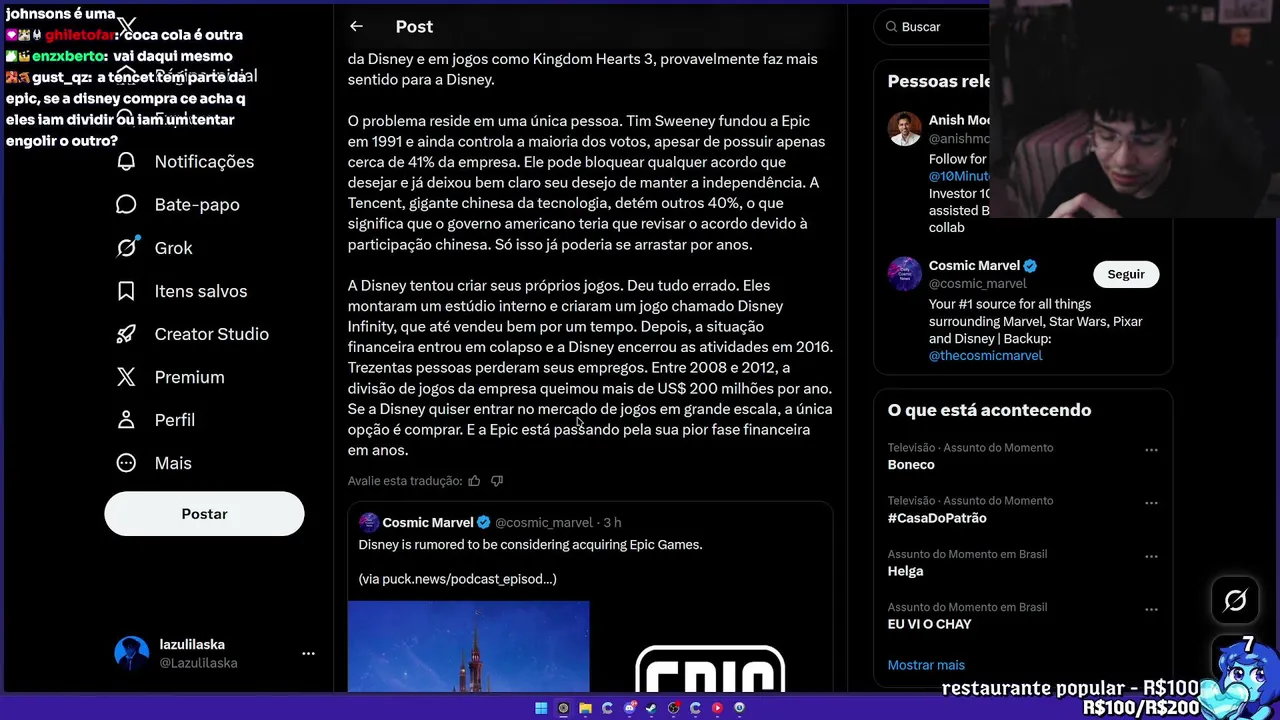Screen dimensions: 1280x720
Task: Click 'O que está acontecendo' heading
Action: pos(989,410)
